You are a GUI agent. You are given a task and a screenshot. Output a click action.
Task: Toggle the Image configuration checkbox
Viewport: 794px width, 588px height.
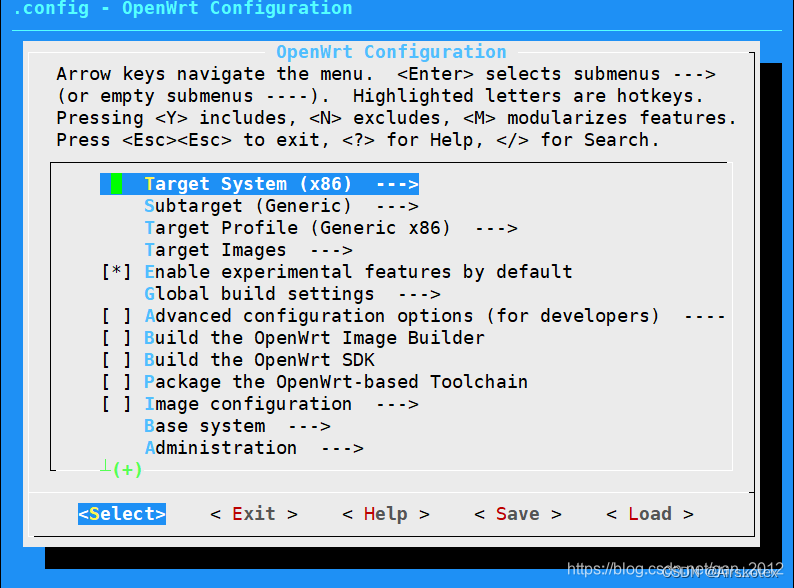click(116, 404)
